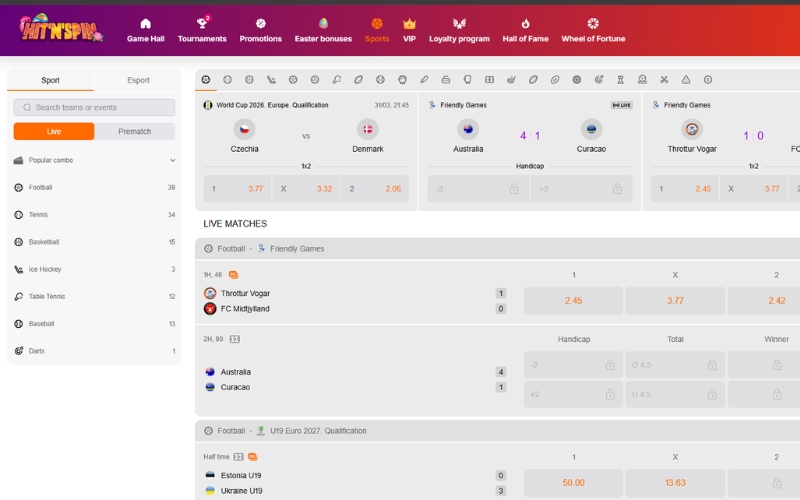Open the Wheel of Fortune icon
The height and width of the screenshot is (500, 800).
[x=593, y=23]
